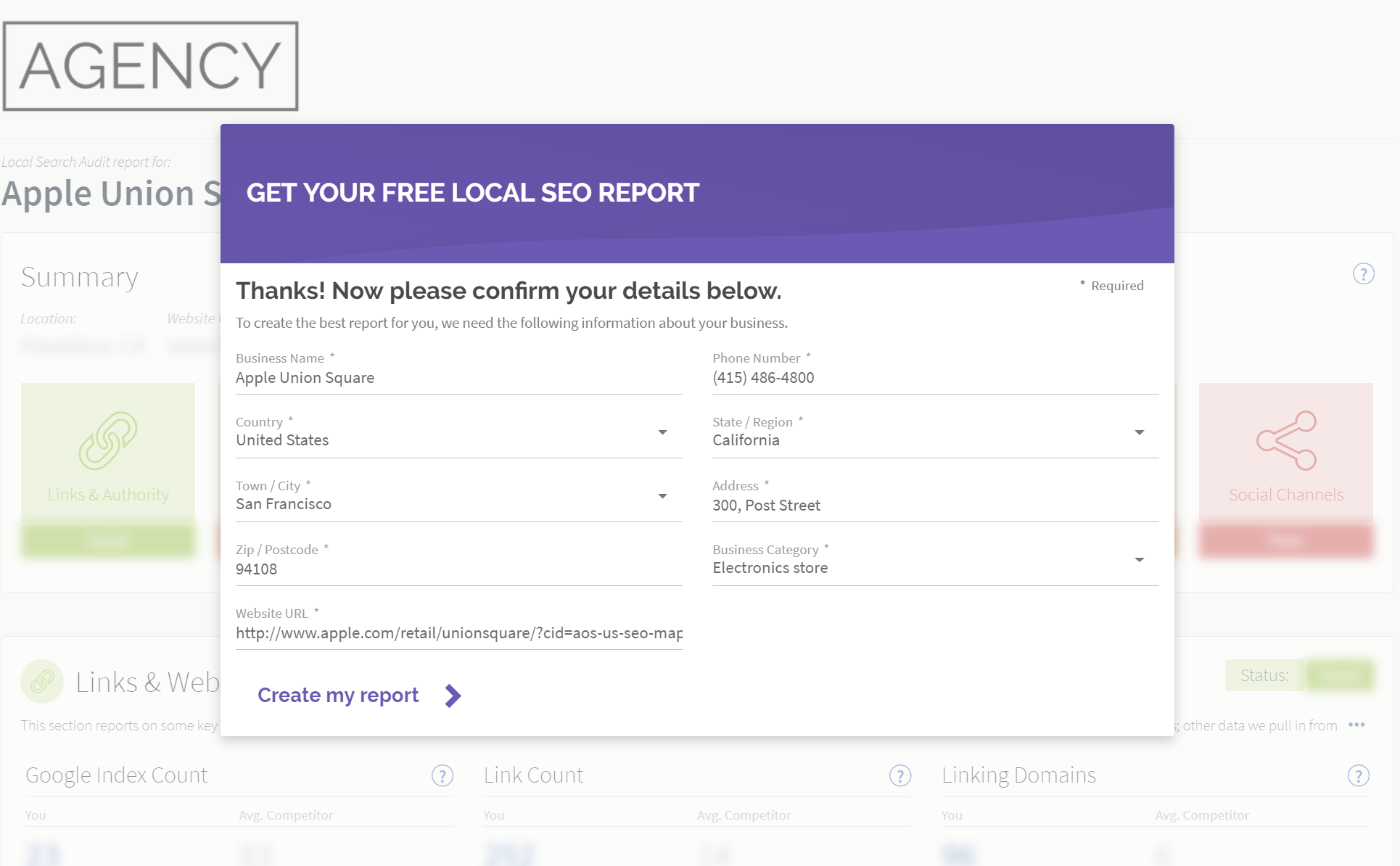
Task: Click the 'Linking Domains' heading
Action: coord(1018,775)
